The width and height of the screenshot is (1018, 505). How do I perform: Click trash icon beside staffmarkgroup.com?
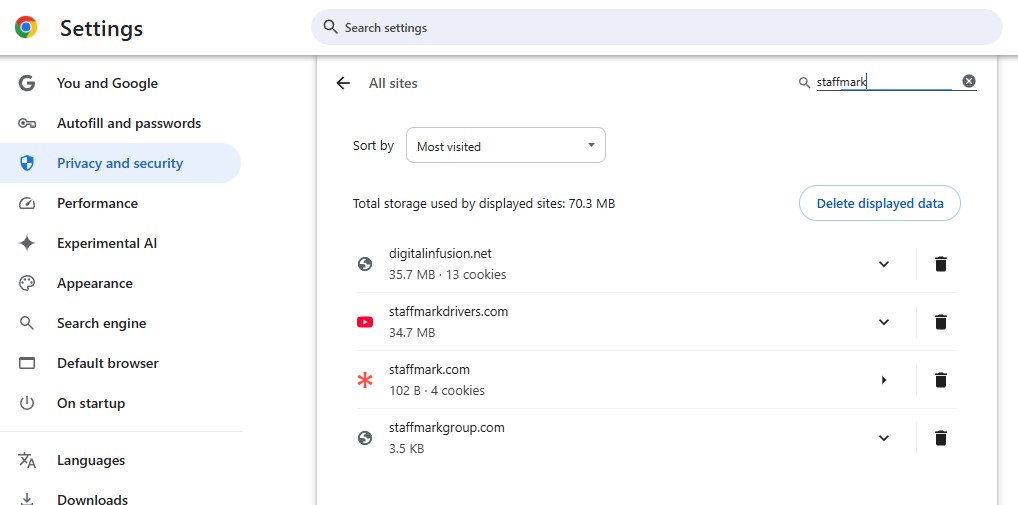[940, 438]
